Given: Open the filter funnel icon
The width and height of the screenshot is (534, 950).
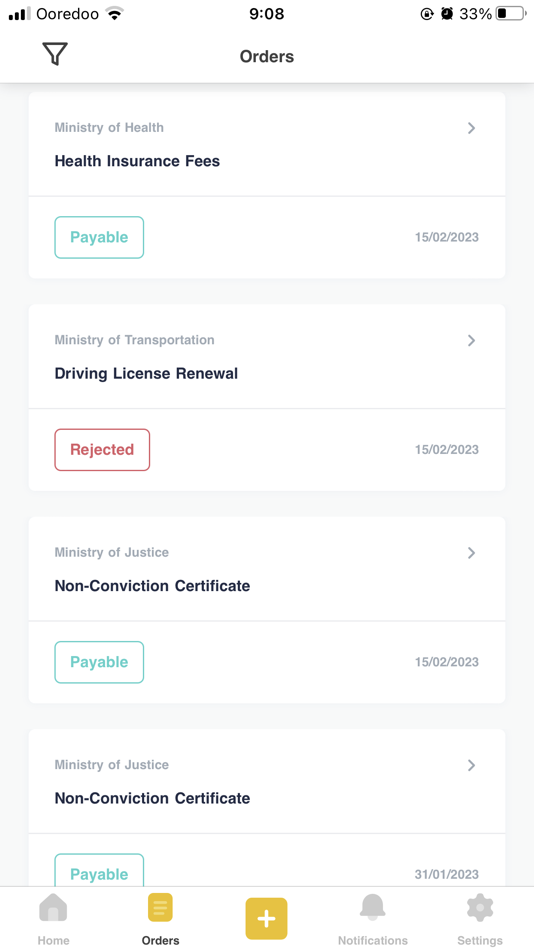Looking at the screenshot, I should point(55,55).
